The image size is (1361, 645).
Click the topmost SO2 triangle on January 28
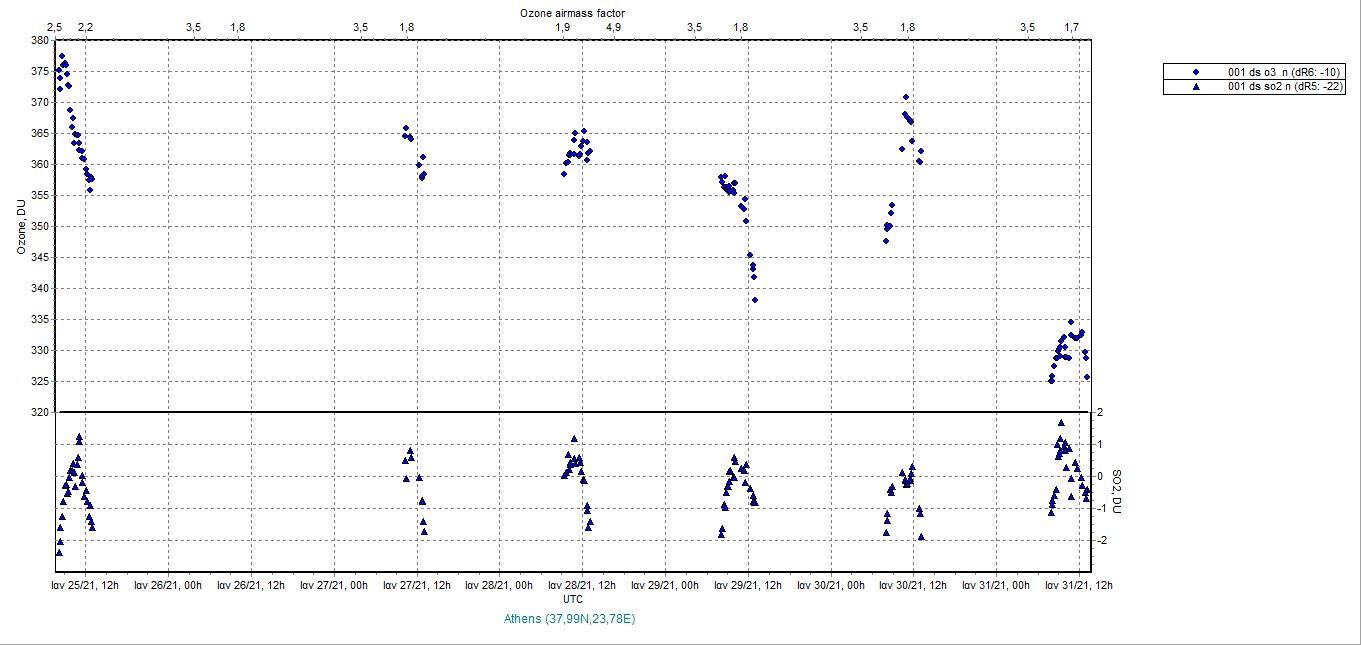click(x=574, y=439)
